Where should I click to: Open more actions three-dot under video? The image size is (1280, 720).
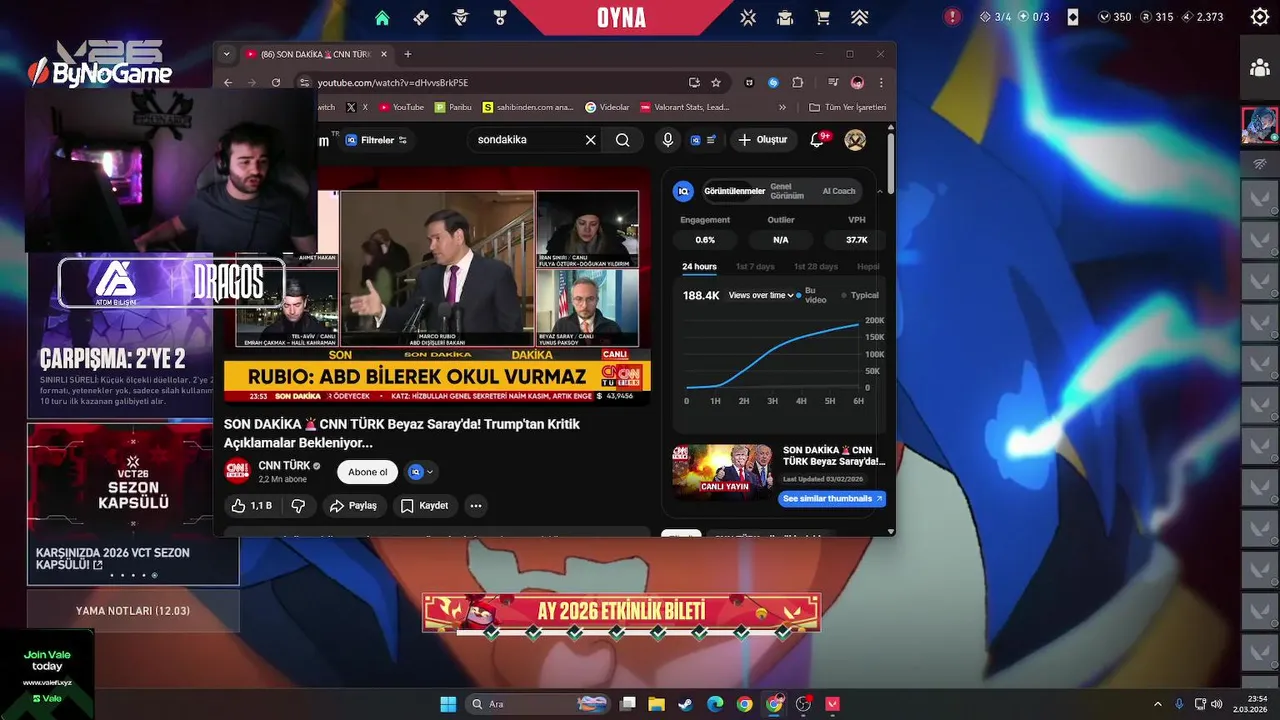click(476, 506)
